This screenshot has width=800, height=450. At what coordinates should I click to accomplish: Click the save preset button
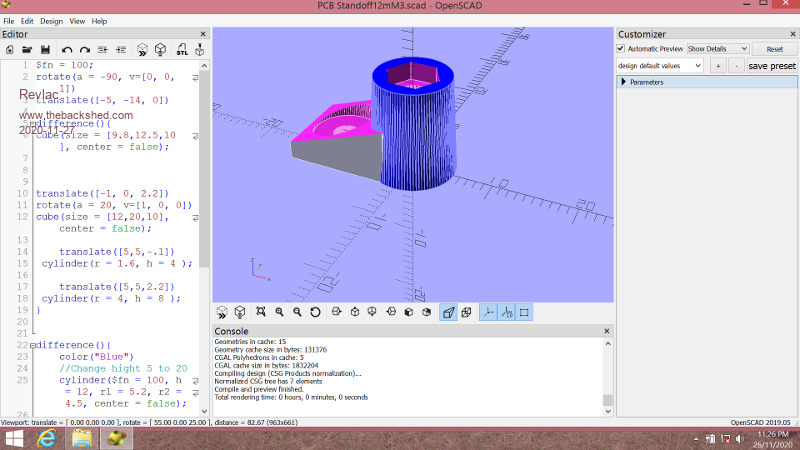(x=771, y=66)
